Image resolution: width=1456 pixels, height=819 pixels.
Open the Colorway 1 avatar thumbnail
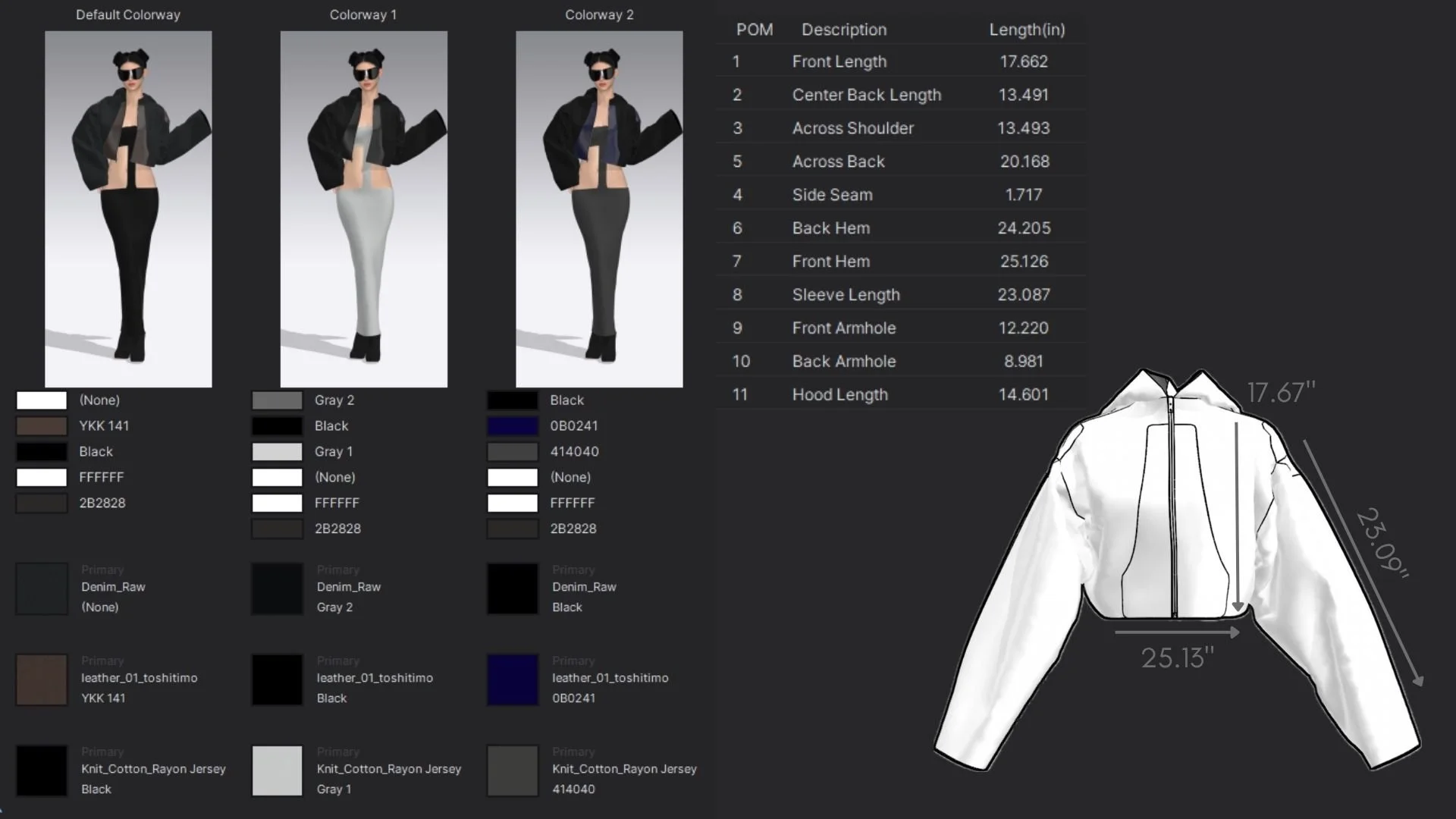pyautogui.click(x=364, y=209)
